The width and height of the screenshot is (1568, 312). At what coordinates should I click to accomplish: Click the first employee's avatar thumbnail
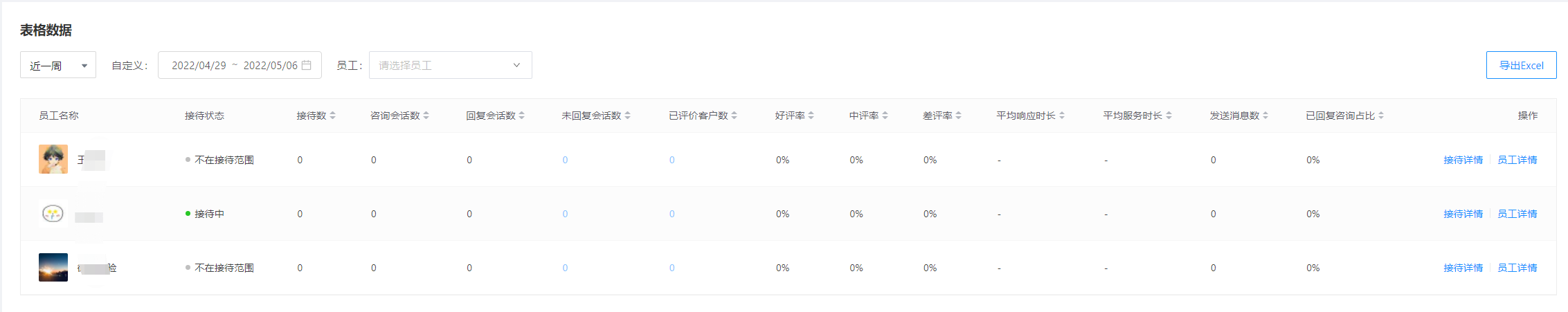pos(53,159)
